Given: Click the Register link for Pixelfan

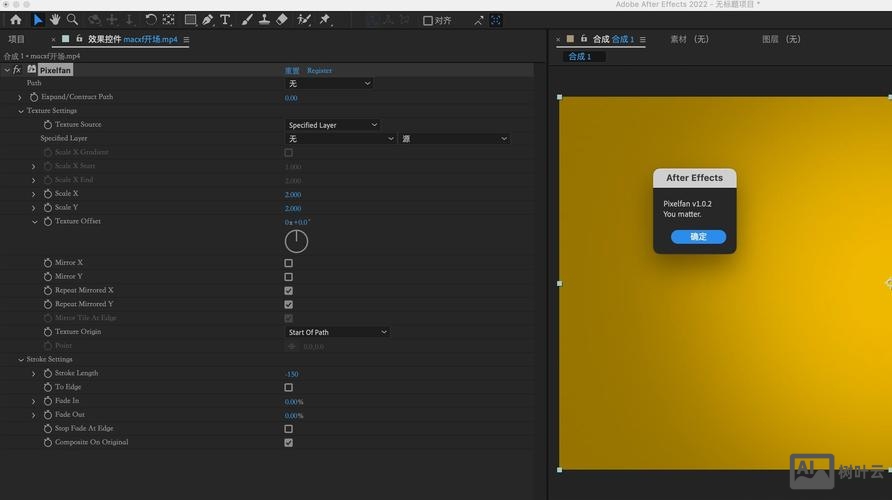Looking at the screenshot, I should (319, 71).
